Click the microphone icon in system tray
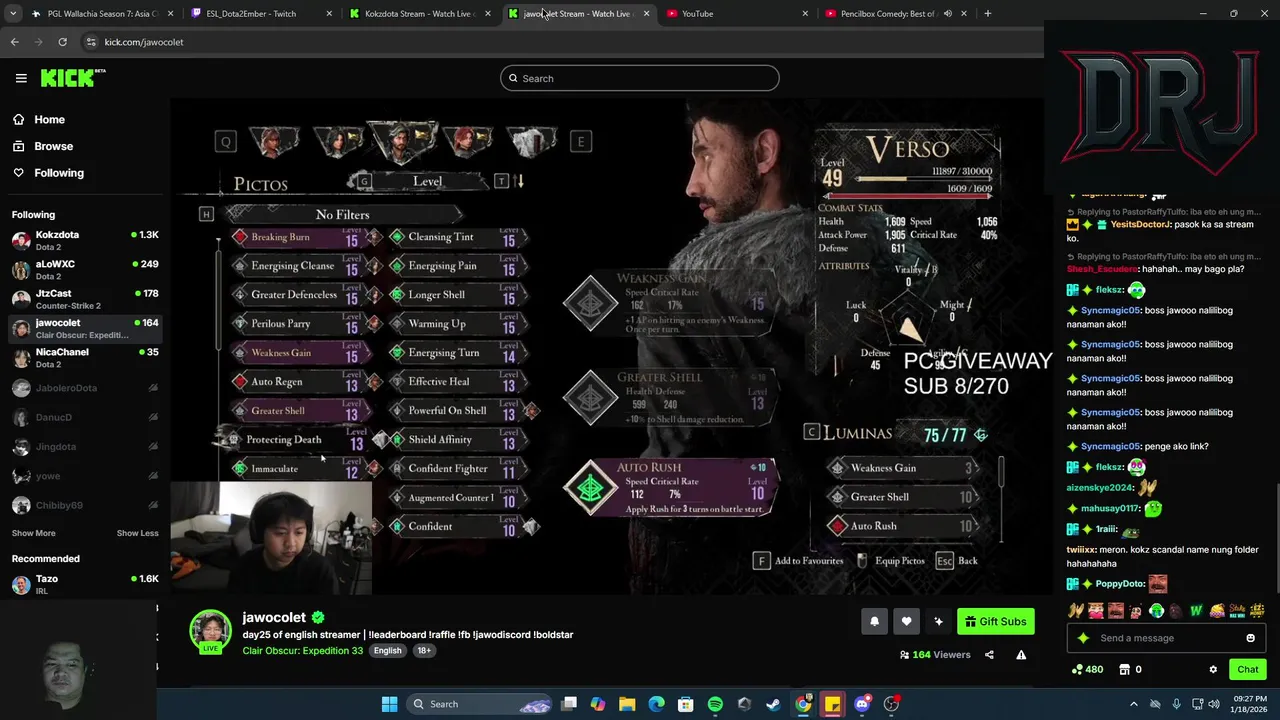 coord(1176,704)
